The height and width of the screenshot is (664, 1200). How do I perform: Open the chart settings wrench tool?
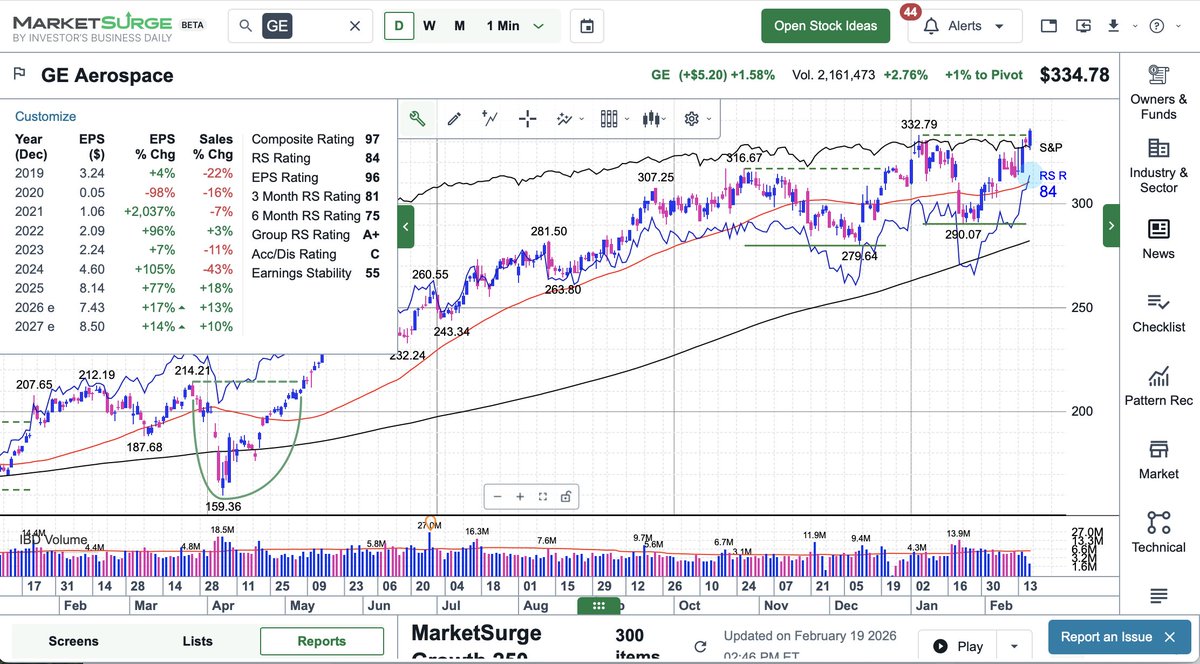(417, 119)
